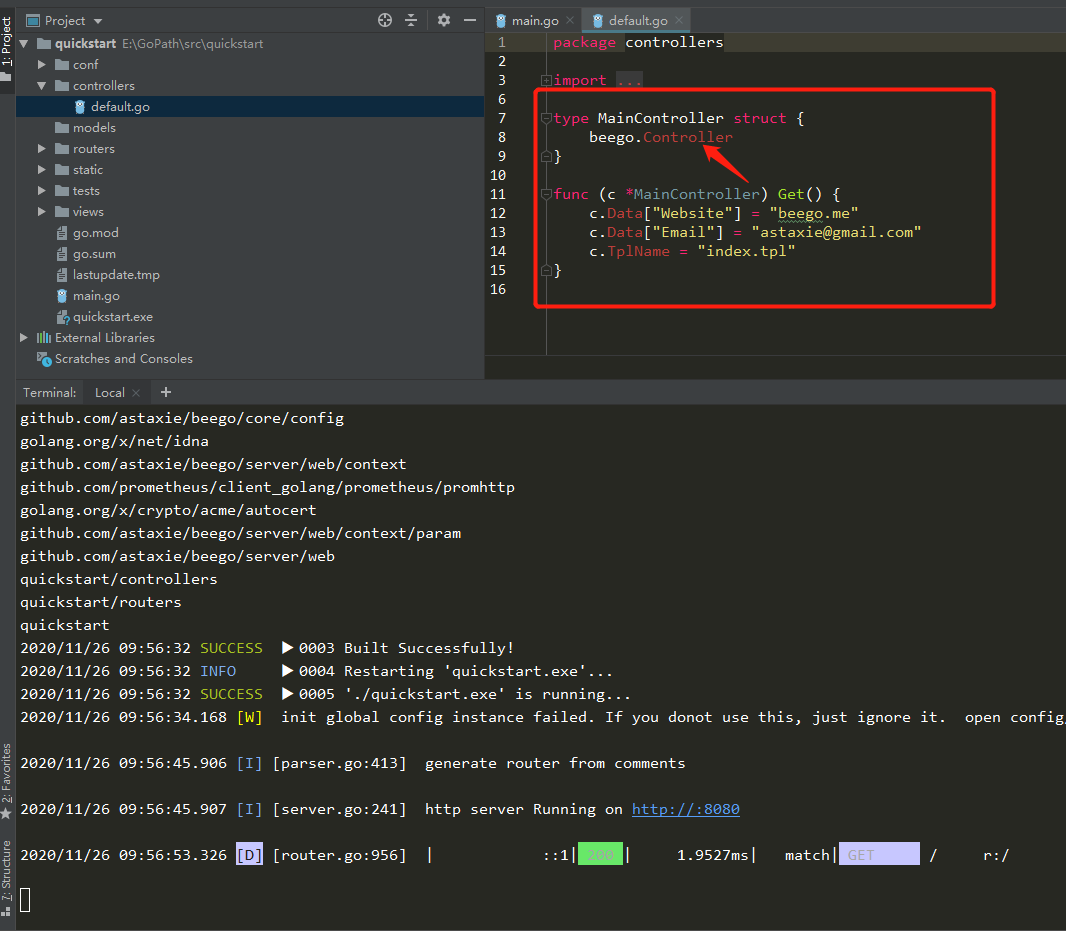Select quickstart.exe in the tree
This screenshot has height=931, width=1066.
[x=113, y=318]
